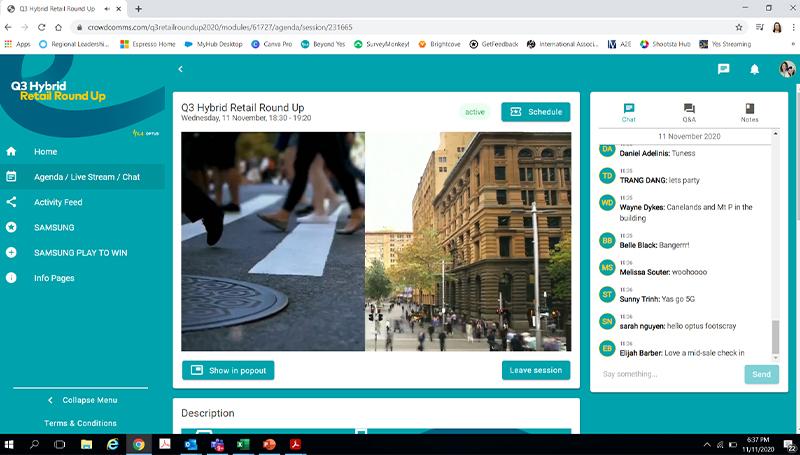Open Terms & Conditions link
Viewport: 800px width, 455px height.
coord(81,423)
